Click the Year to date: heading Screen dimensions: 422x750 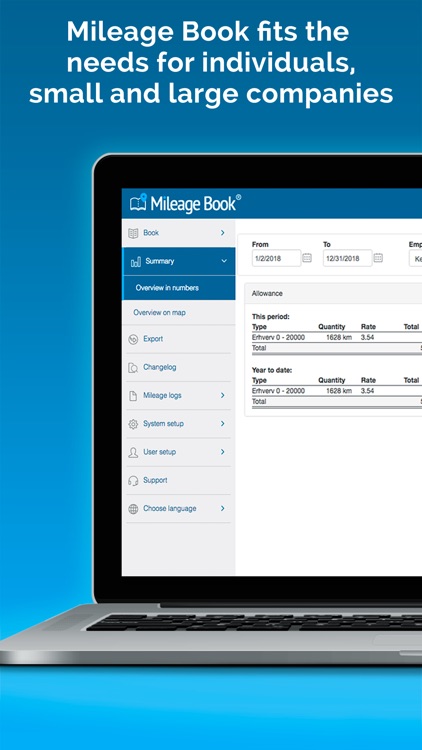point(272,370)
